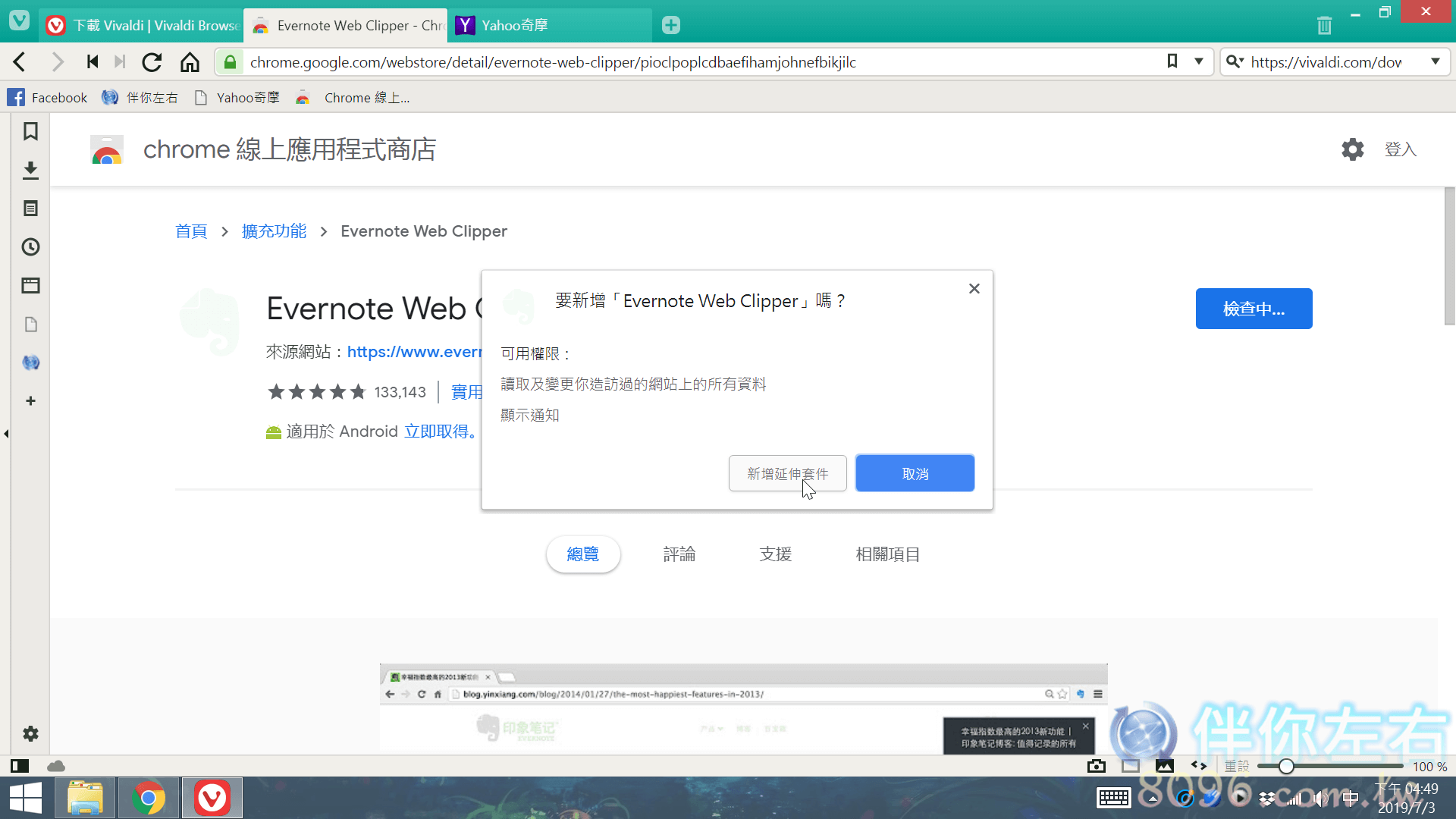1456x819 pixels.
Task: Open page actions code icon
Action: 1199,766
